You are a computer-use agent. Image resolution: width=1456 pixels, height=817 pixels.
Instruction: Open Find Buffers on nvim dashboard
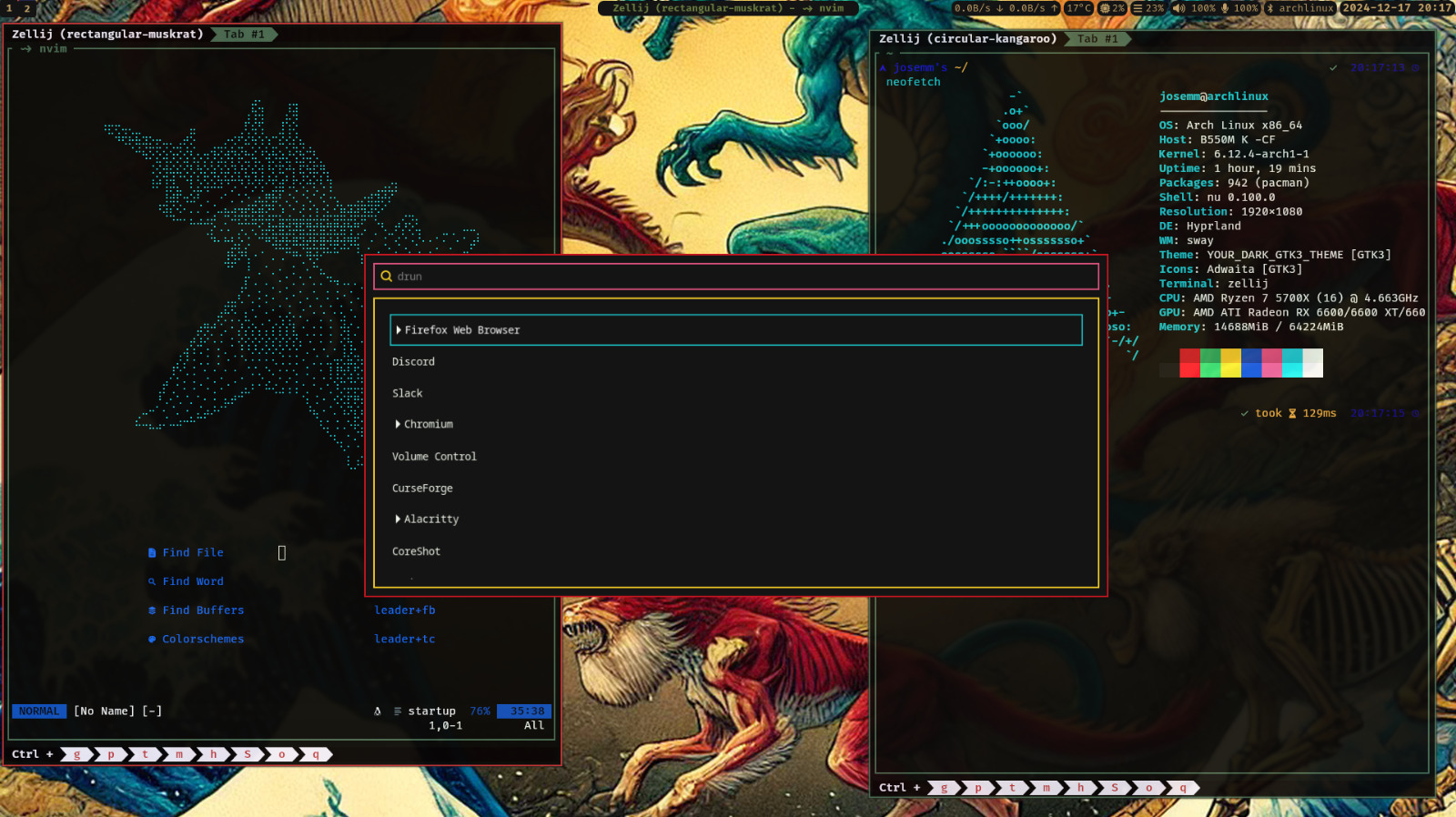(203, 610)
